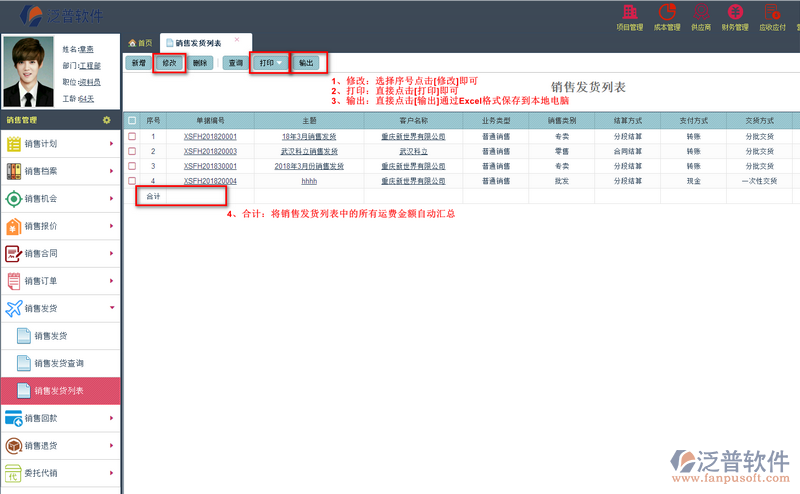Image resolution: width=800 pixels, height=494 pixels.
Task: Click the 销售退货 package icon
Action: tap(14, 446)
